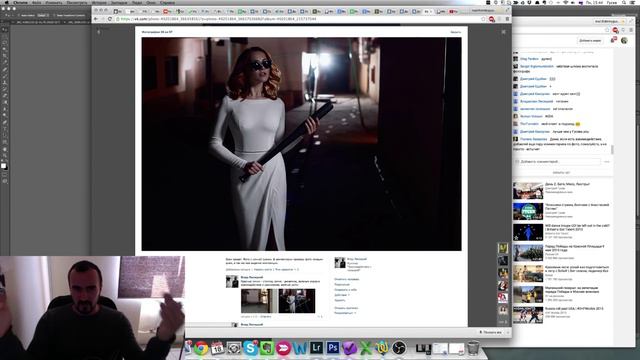Screen dimensions: 640x360
Task: Close the VK photo viewer via Закрыть
Action: click(x=456, y=32)
